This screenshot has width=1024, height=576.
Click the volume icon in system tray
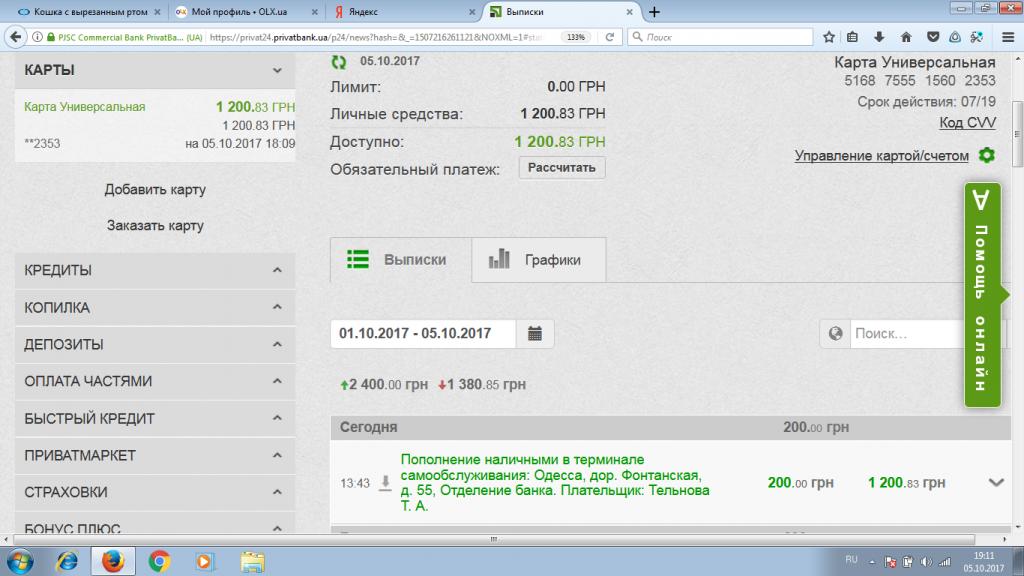pyautogui.click(x=926, y=562)
